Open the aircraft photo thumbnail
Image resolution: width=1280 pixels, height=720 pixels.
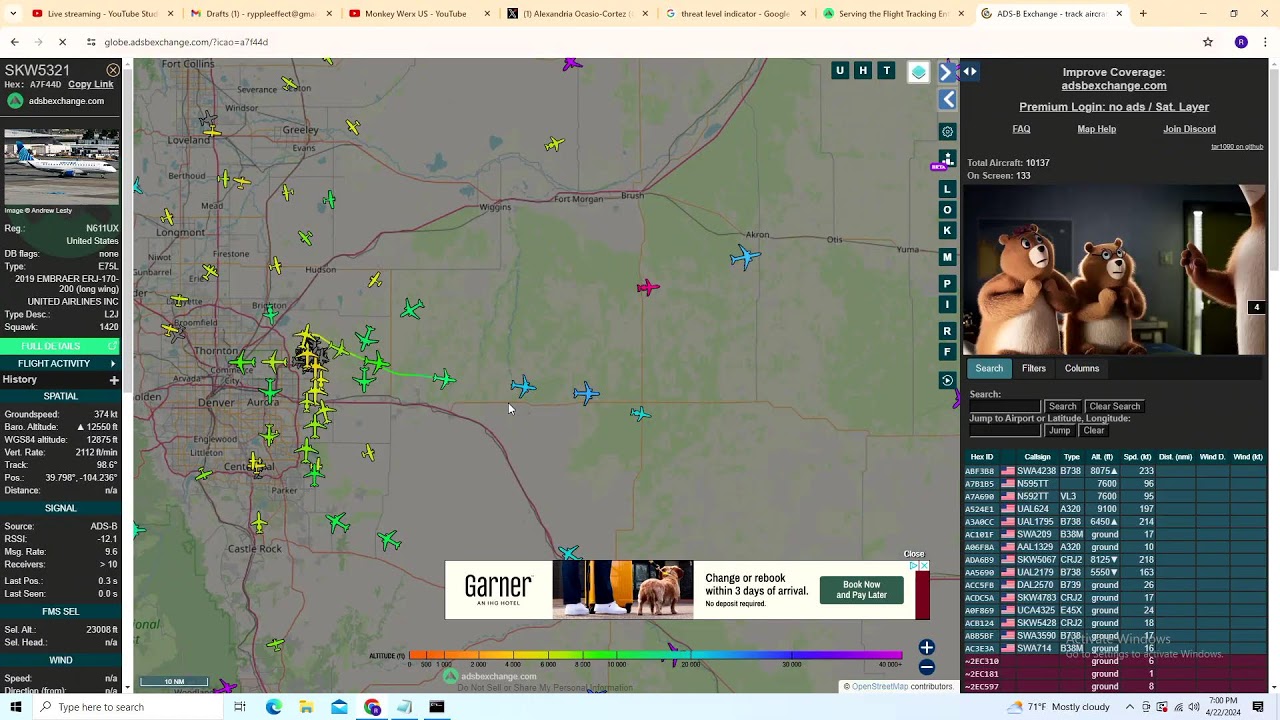click(61, 168)
